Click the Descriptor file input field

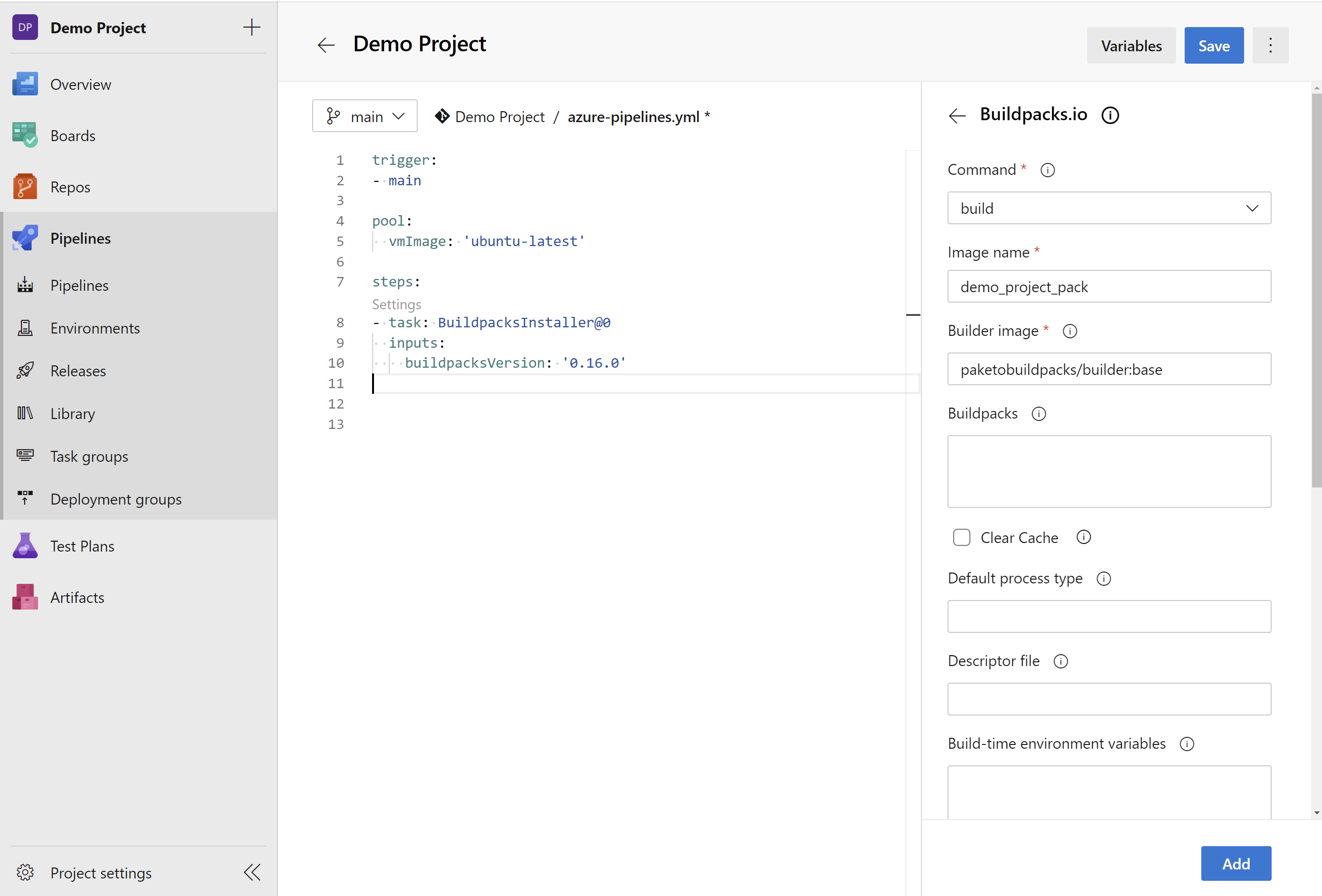click(1109, 699)
